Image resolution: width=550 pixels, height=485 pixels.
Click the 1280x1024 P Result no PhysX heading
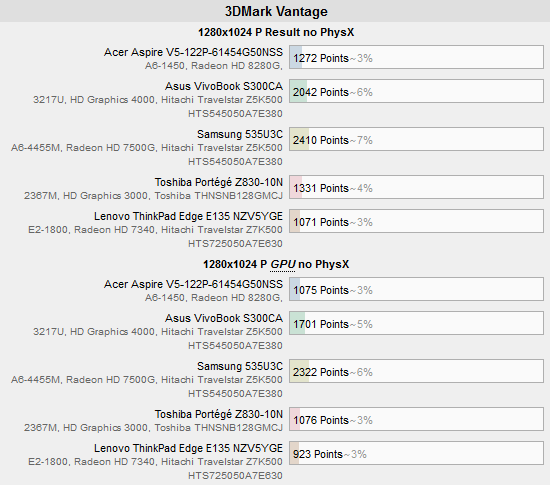pos(276,32)
